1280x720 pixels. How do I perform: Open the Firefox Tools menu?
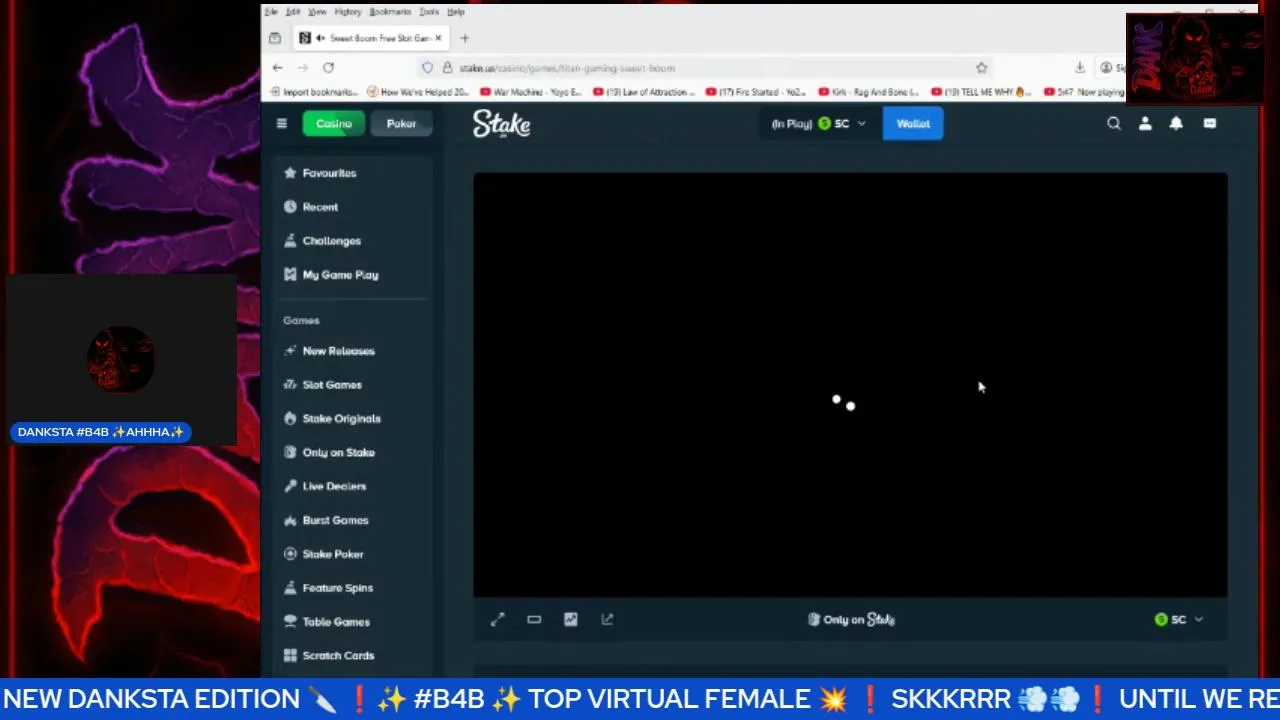429,12
